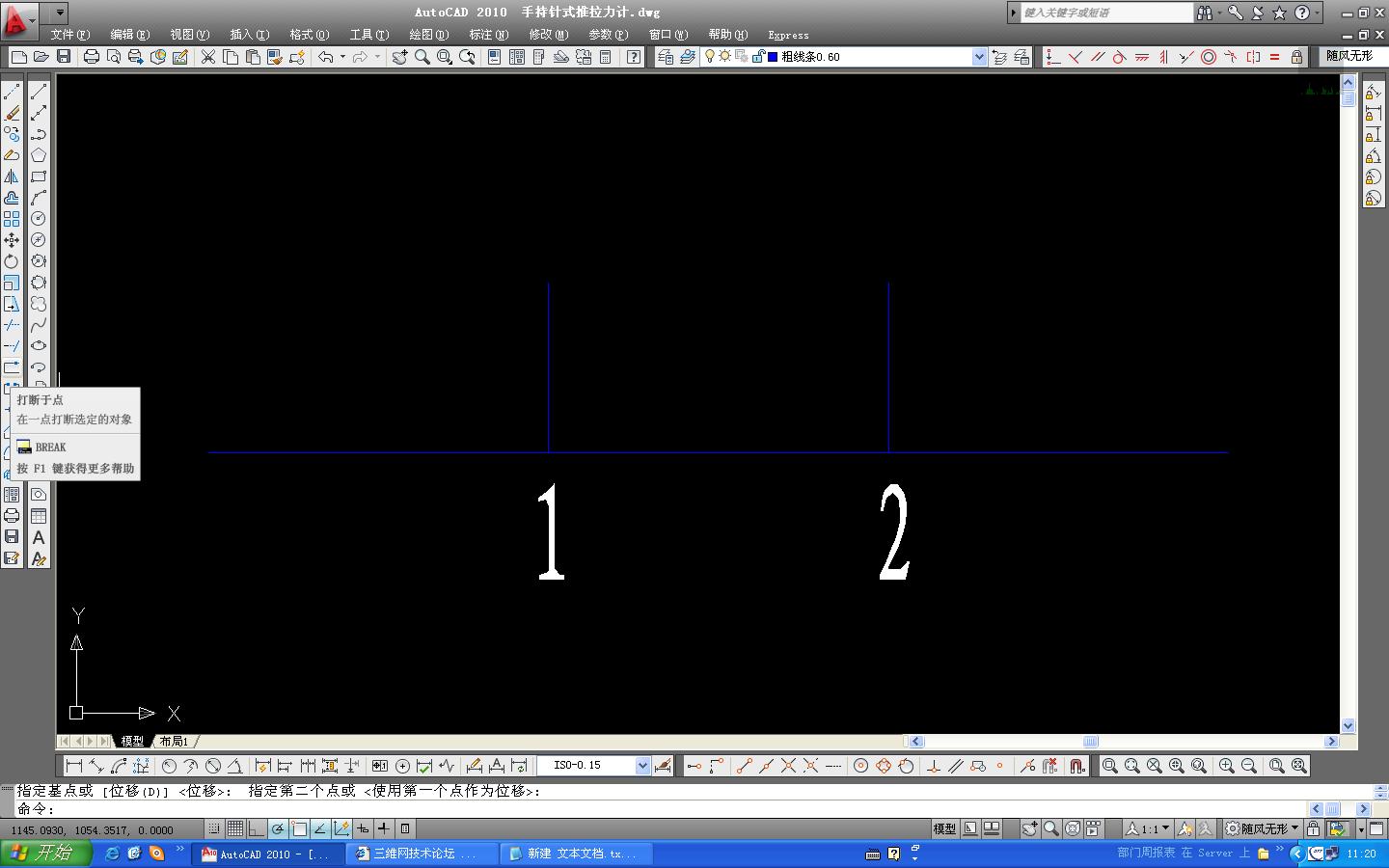Click the Center Mark dimension icon
Screen dimensions: 1389x868
coord(402,766)
